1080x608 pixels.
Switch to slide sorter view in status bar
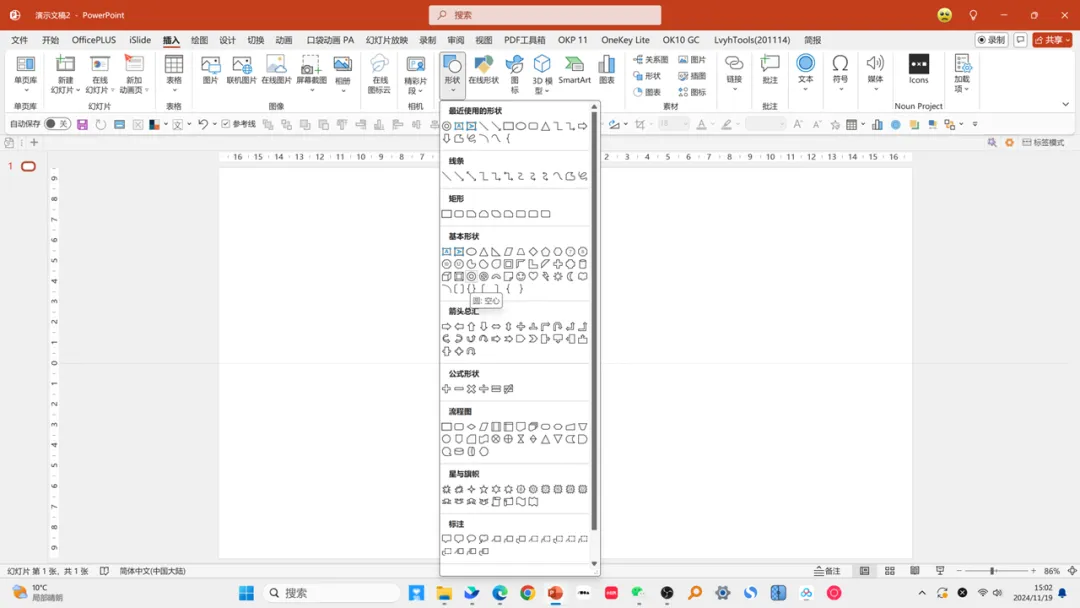[890, 571]
